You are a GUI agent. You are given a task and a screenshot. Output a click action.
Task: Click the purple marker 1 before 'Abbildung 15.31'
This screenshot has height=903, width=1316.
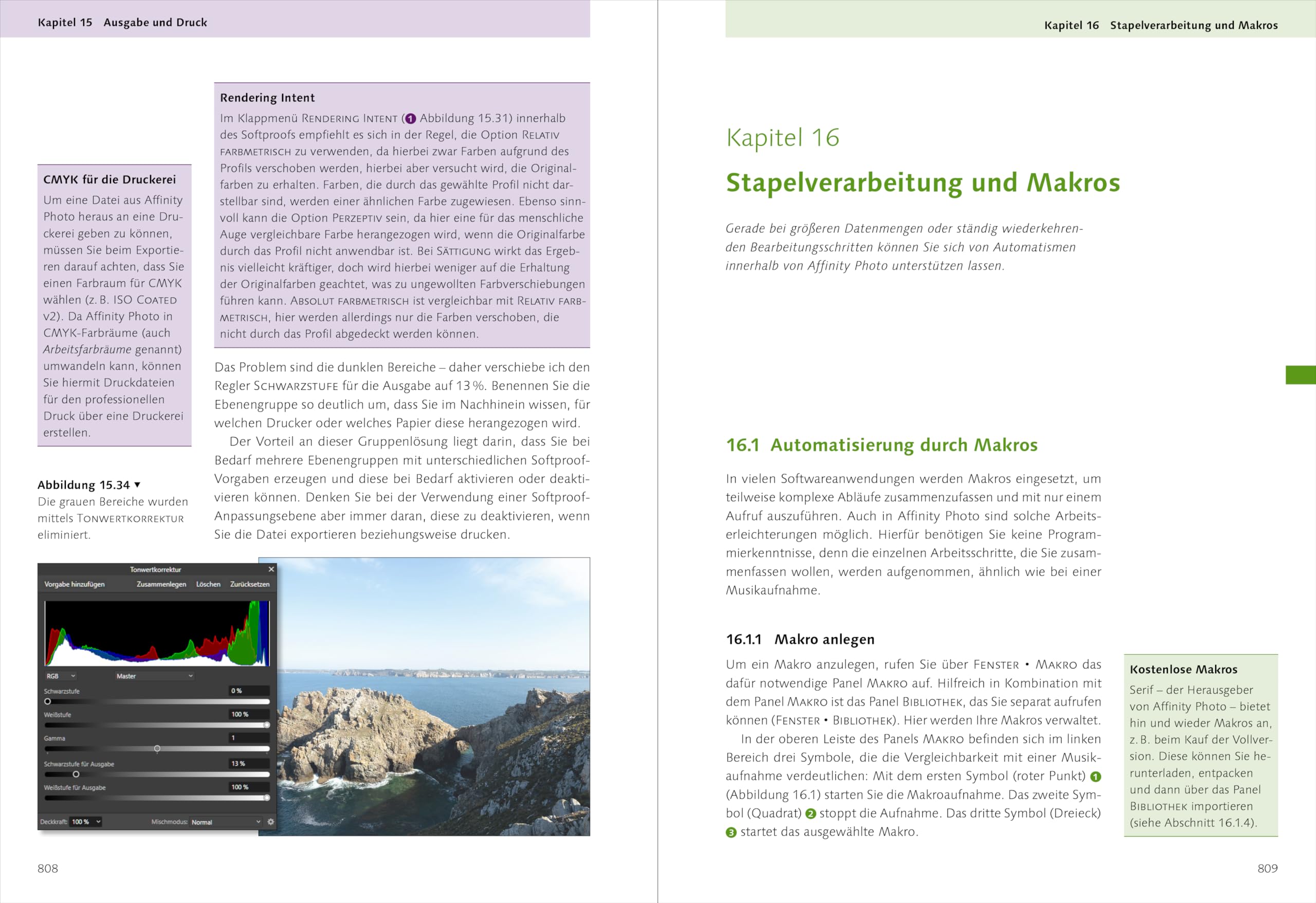[411, 119]
